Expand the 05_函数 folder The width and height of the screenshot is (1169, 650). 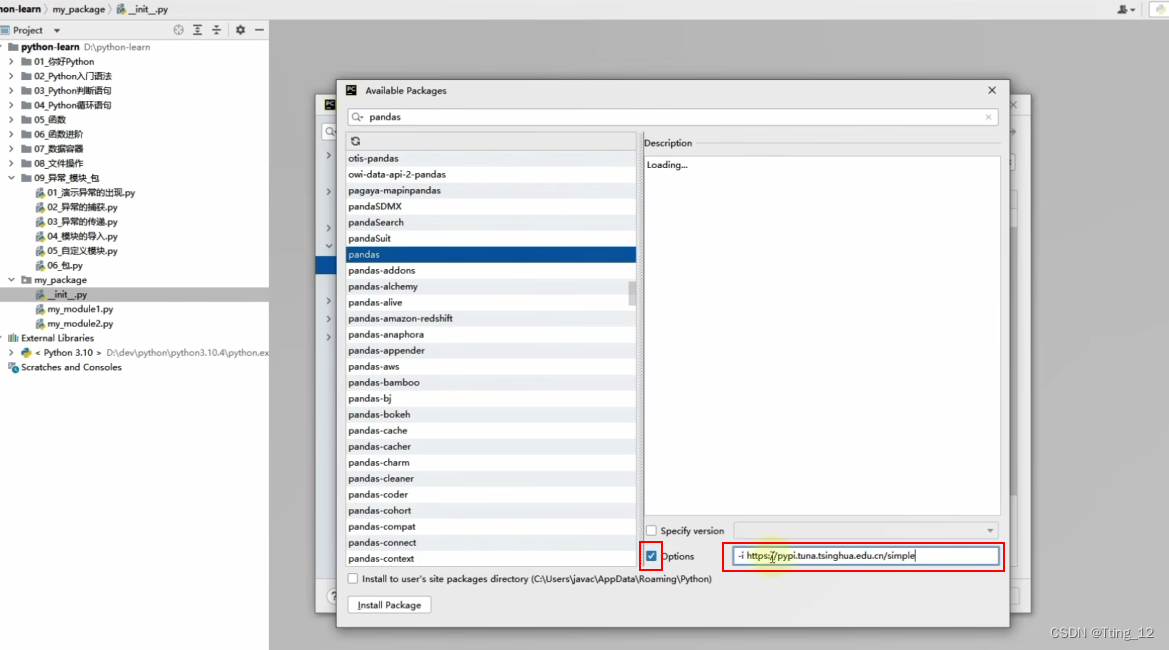[x=11, y=119]
